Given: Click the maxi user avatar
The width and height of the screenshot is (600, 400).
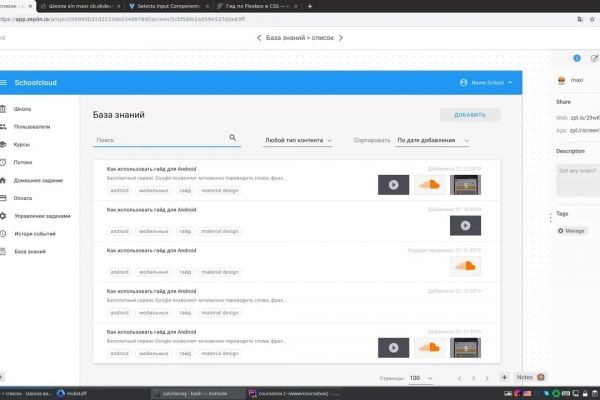Looking at the screenshot, I should pyautogui.click(x=561, y=80).
